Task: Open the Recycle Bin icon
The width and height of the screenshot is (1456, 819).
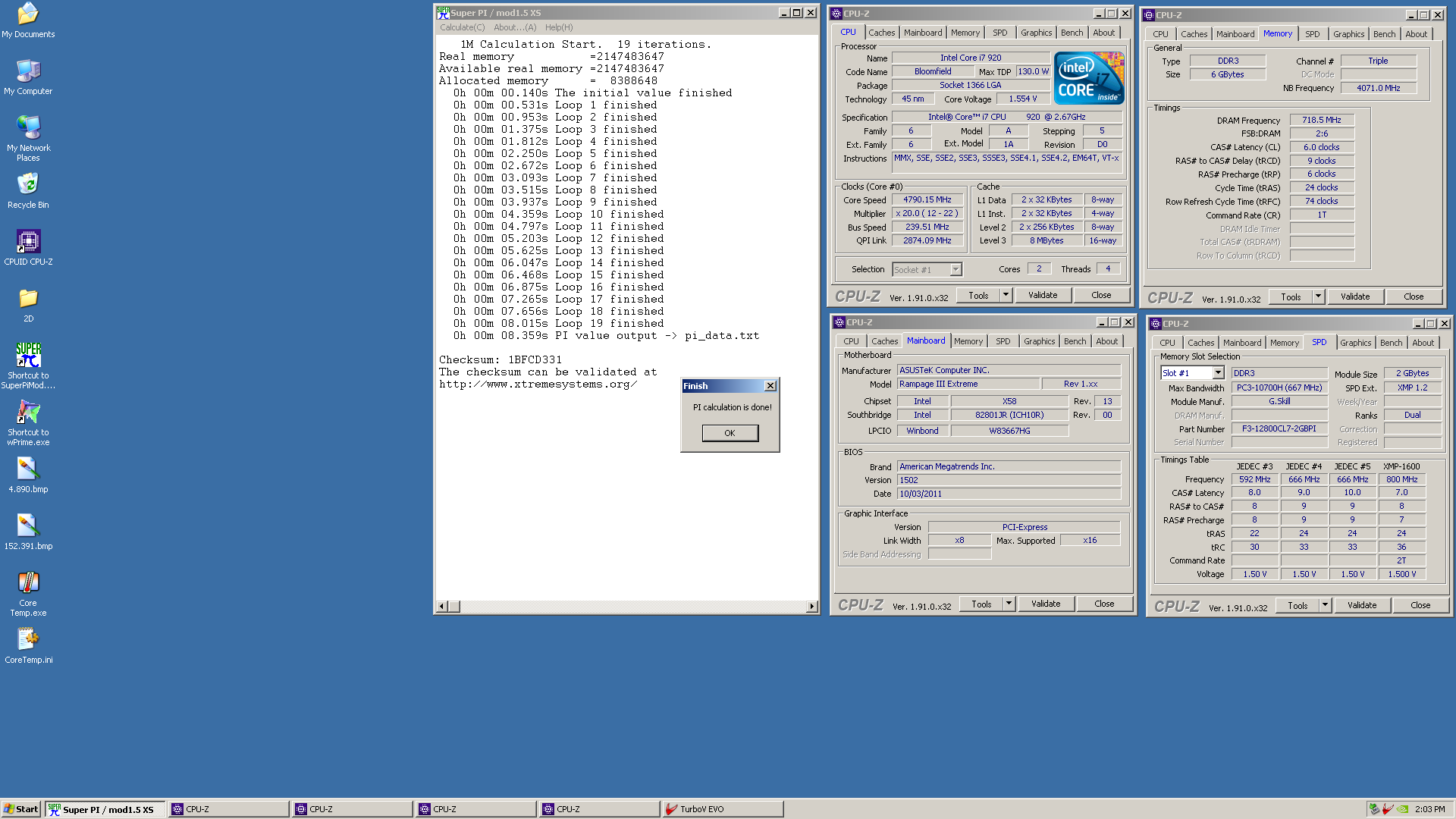Action: pyautogui.click(x=28, y=191)
